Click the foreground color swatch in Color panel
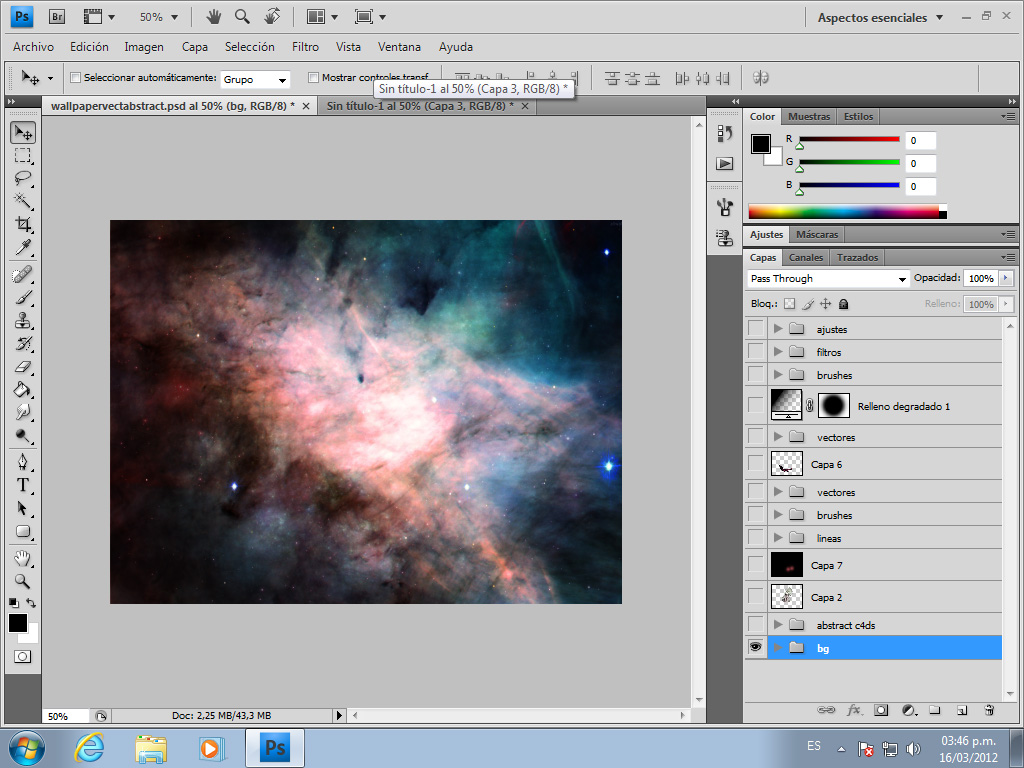 761,144
